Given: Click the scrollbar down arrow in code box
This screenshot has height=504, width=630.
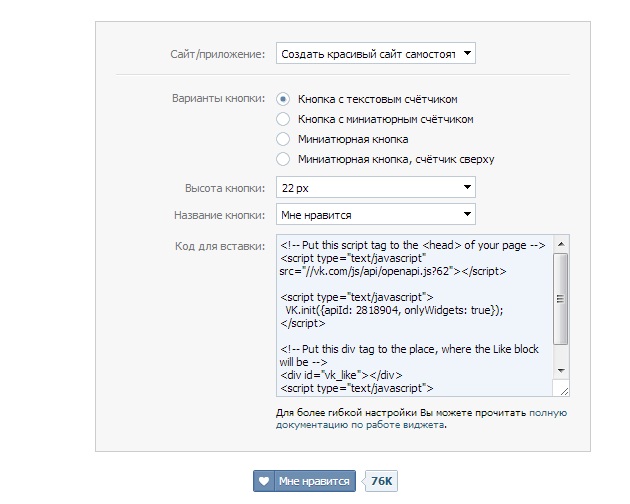Looking at the screenshot, I should [x=562, y=376].
